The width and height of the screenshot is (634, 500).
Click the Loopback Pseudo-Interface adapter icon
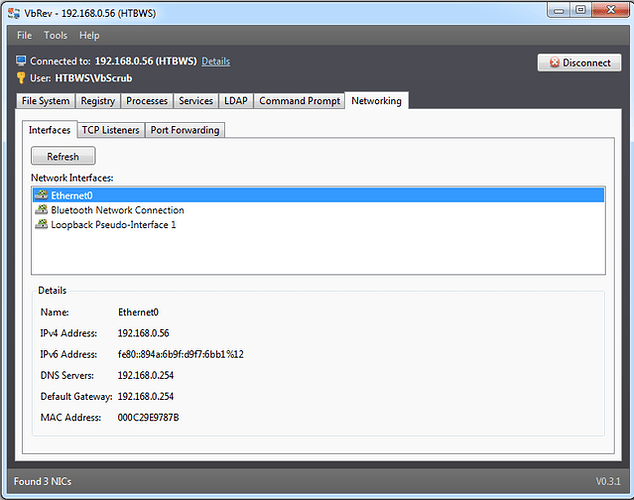41,225
